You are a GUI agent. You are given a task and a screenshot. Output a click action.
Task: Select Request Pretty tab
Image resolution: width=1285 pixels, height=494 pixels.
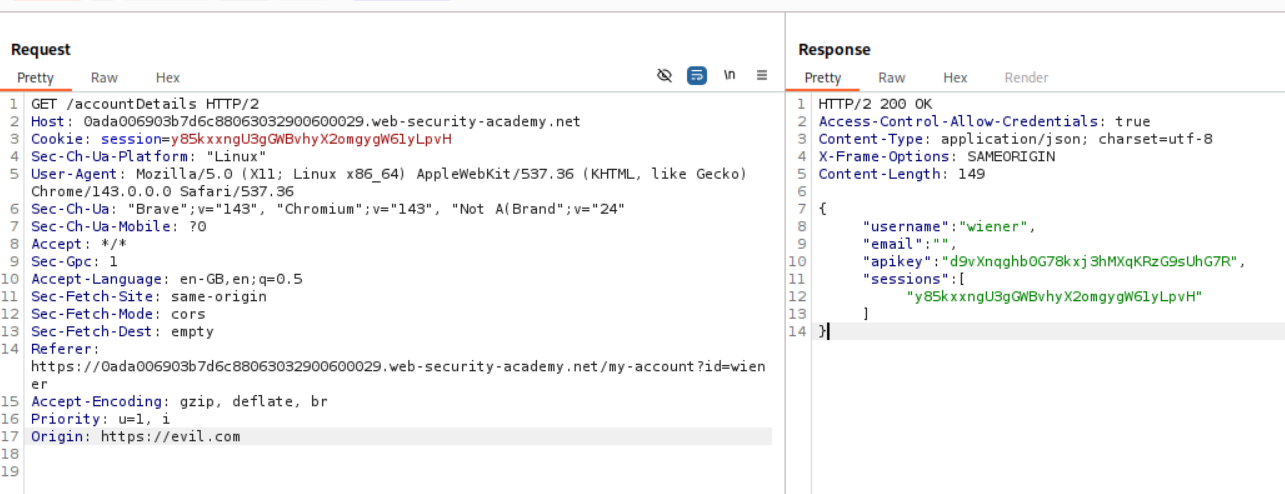pos(35,78)
